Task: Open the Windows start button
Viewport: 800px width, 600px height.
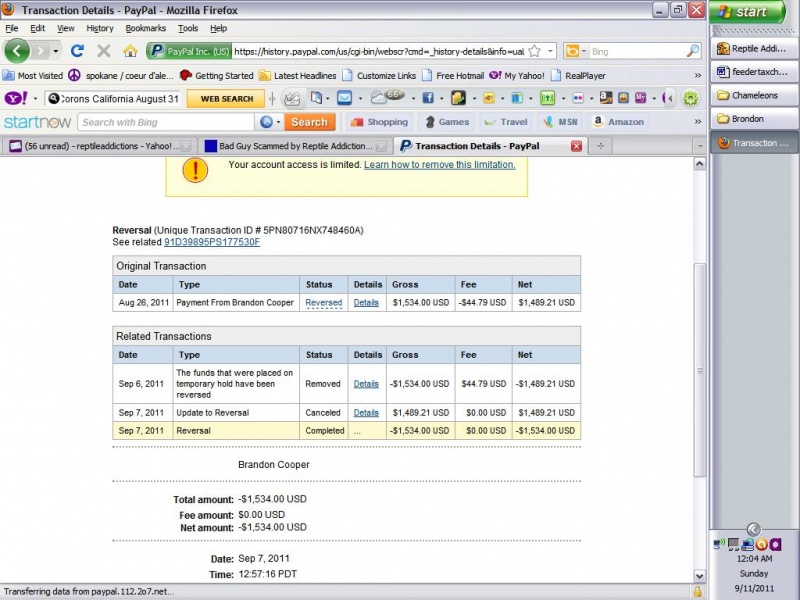Action: pos(747,12)
